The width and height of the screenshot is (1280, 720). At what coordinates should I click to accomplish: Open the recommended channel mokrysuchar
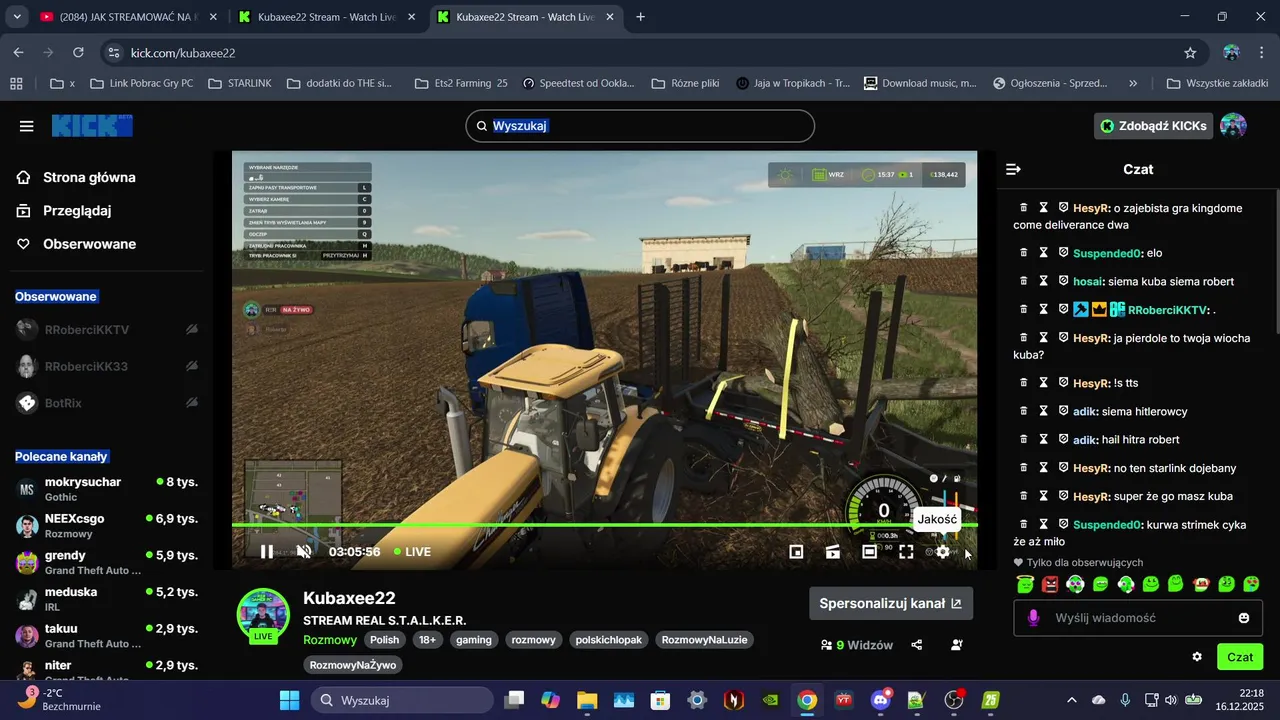[x=107, y=489]
